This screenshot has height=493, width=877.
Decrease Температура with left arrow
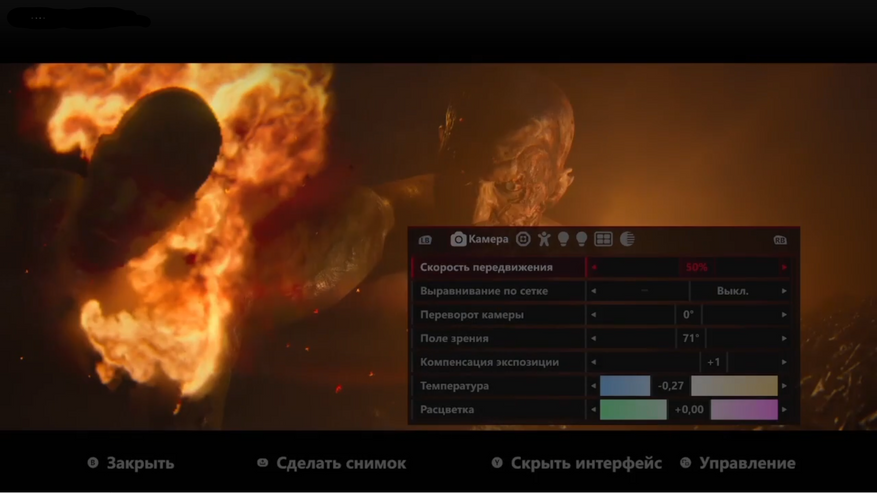click(593, 386)
